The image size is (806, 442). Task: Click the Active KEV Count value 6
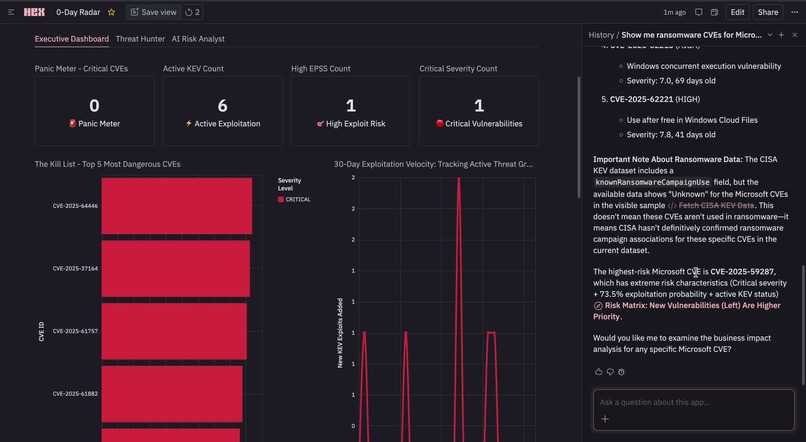223,106
